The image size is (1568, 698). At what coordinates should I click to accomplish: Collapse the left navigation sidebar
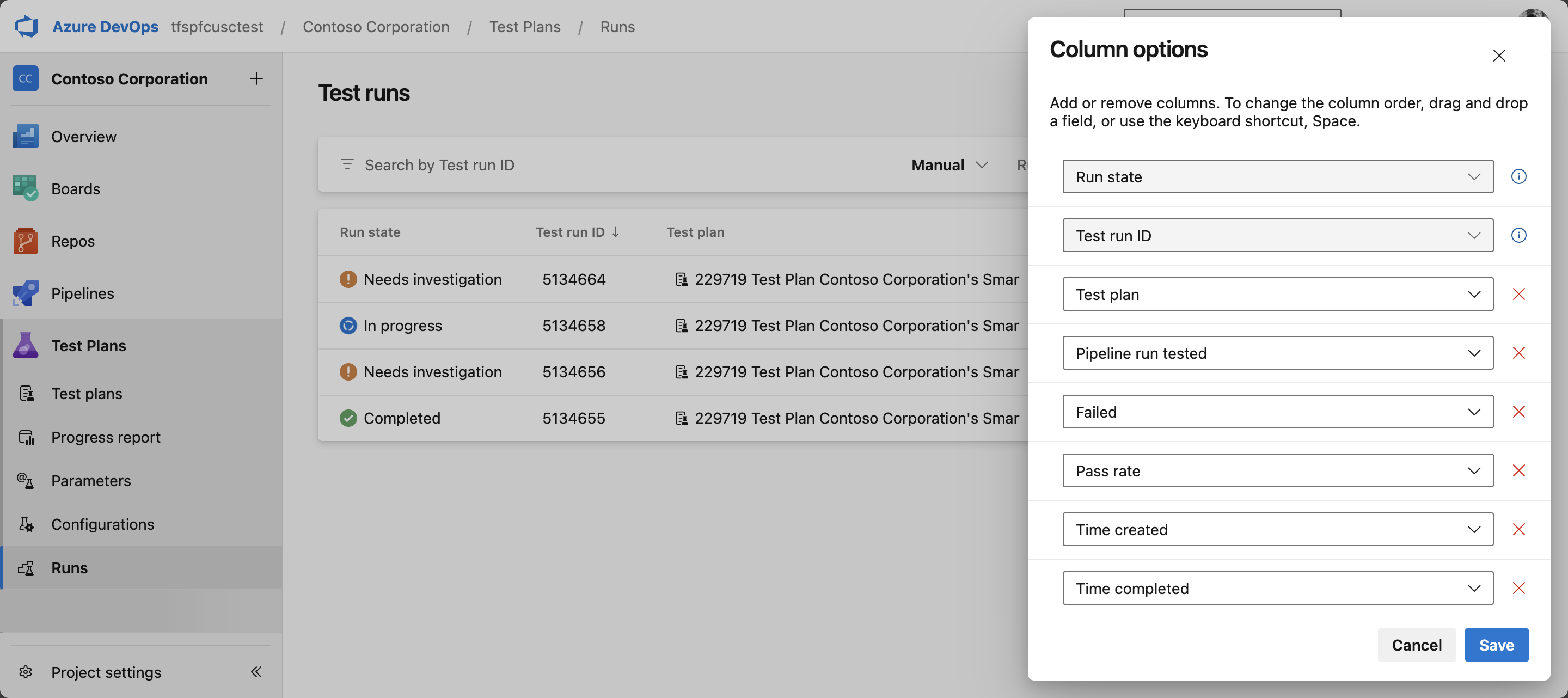click(x=256, y=672)
